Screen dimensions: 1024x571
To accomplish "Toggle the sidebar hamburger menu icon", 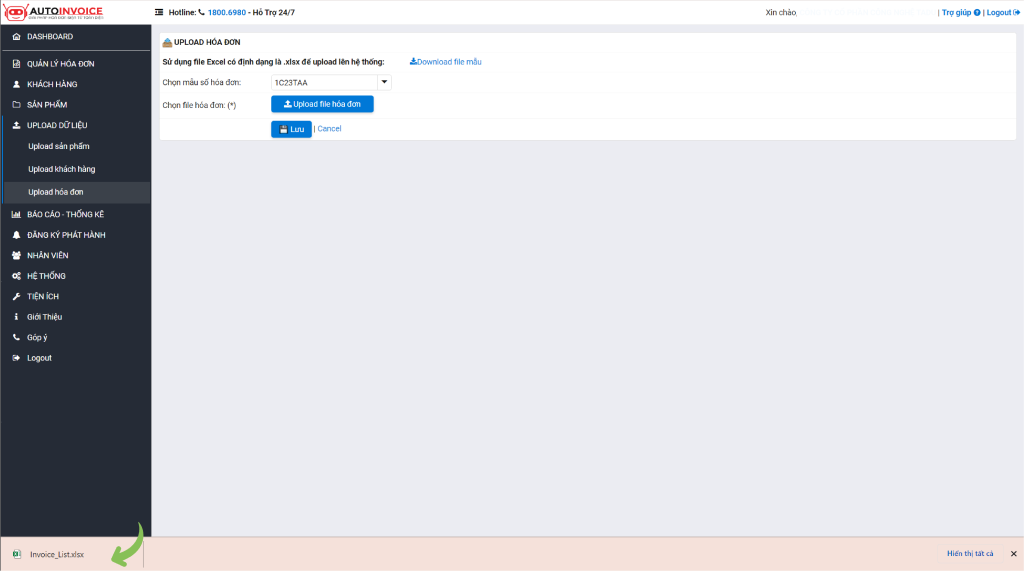I will (x=159, y=12).
